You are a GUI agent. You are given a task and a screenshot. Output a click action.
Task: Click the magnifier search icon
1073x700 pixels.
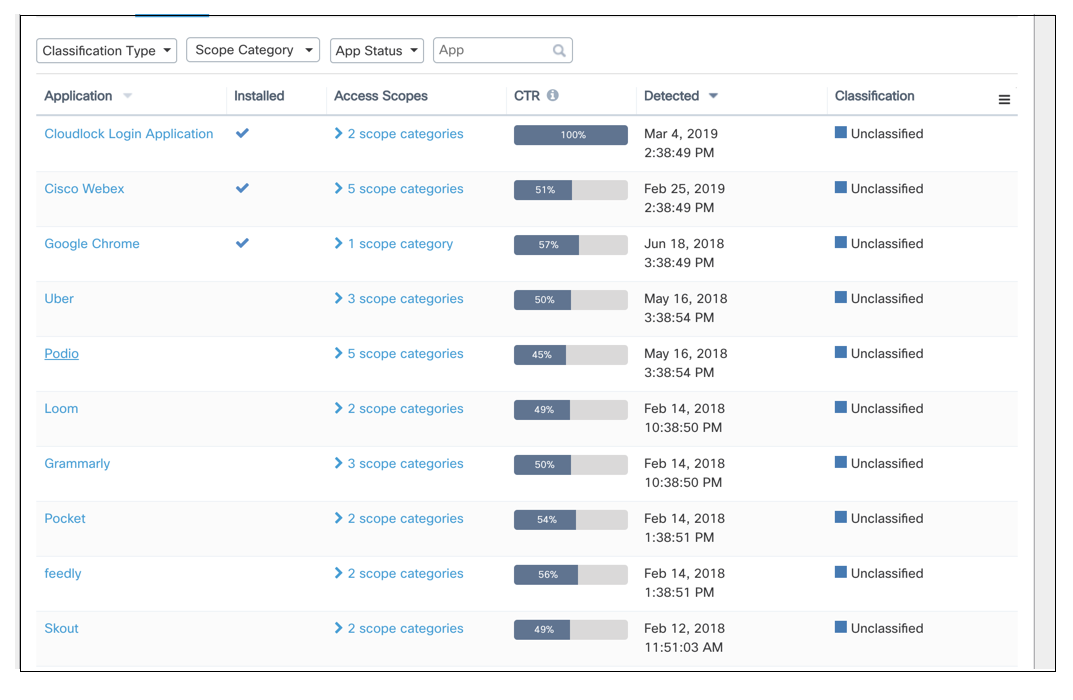click(x=559, y=51)
